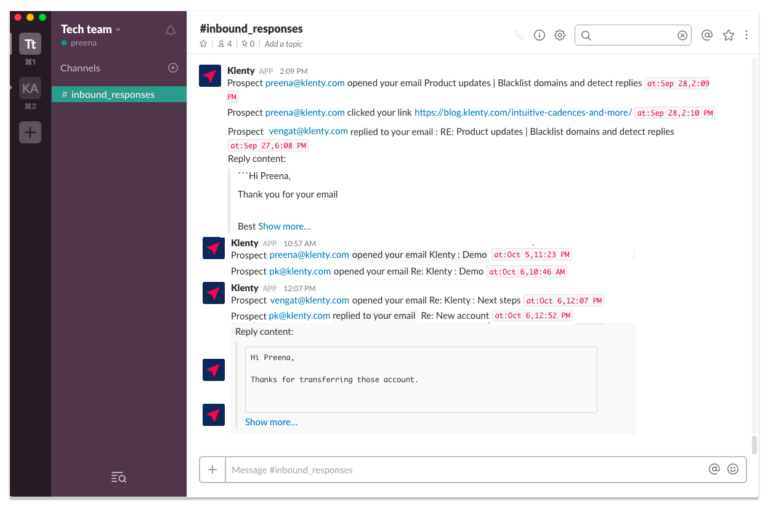This screenshot has width=768, height=509.
Task: Insert a mention with composer @ icon
Action: [x=714, y=469]
